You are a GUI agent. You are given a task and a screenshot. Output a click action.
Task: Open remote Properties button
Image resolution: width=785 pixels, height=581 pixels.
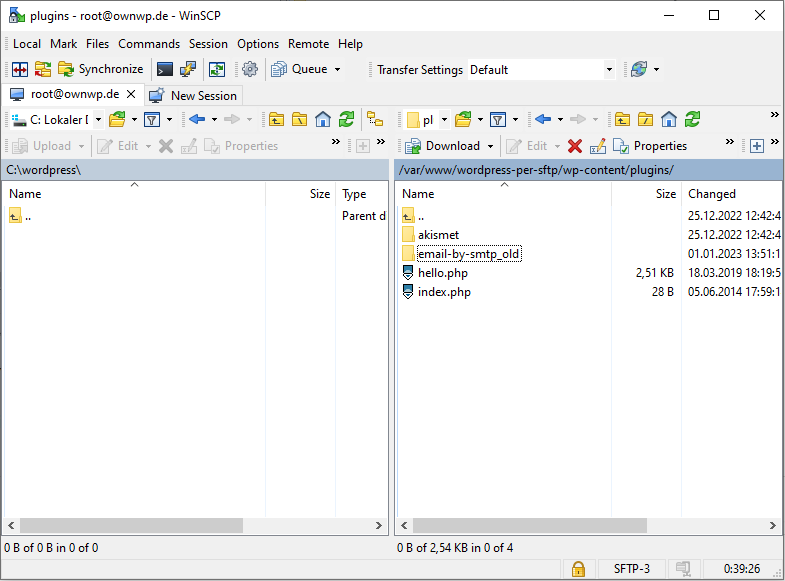650,146
